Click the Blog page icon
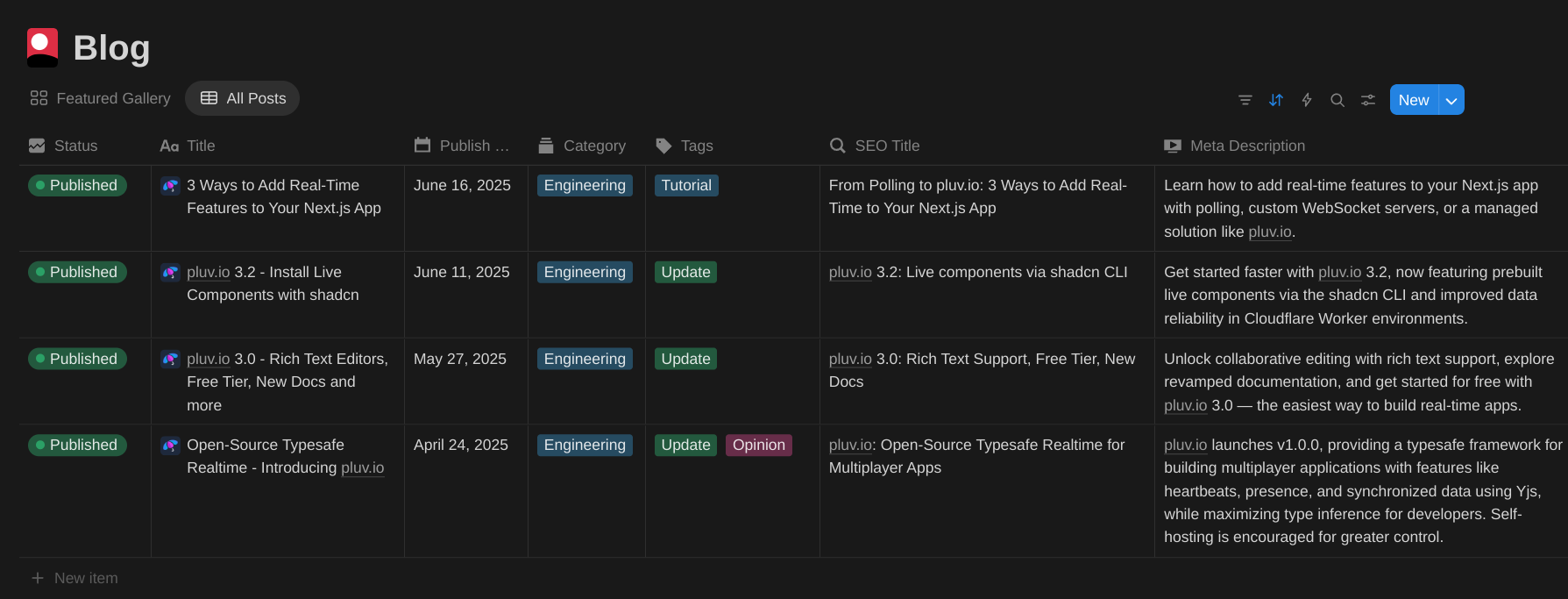 pyautogui.click(x=42, y=47)
